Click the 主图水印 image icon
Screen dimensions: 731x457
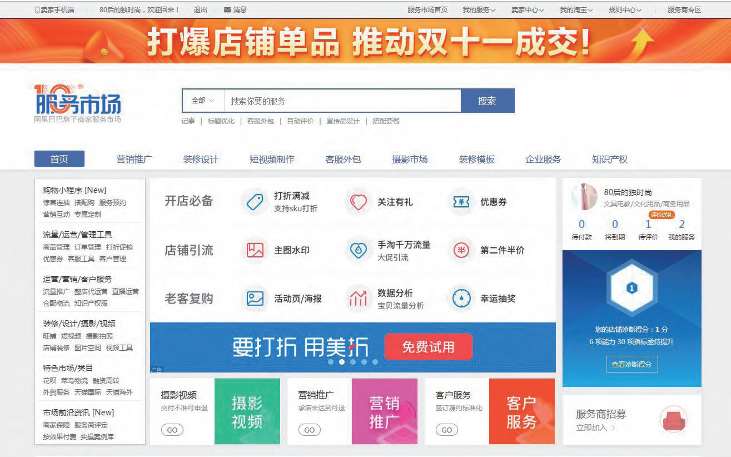tap(255, 250)
